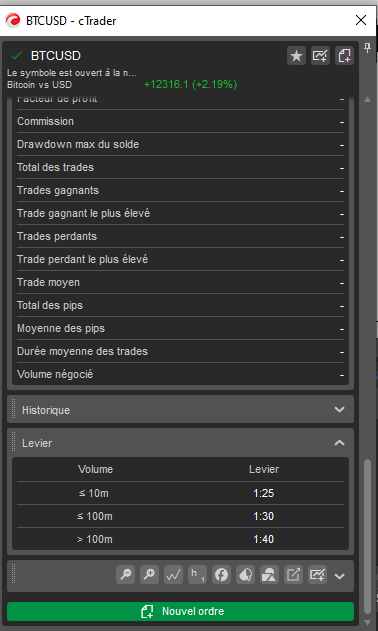Click the Nouvel ordre button

click(180, 611)
